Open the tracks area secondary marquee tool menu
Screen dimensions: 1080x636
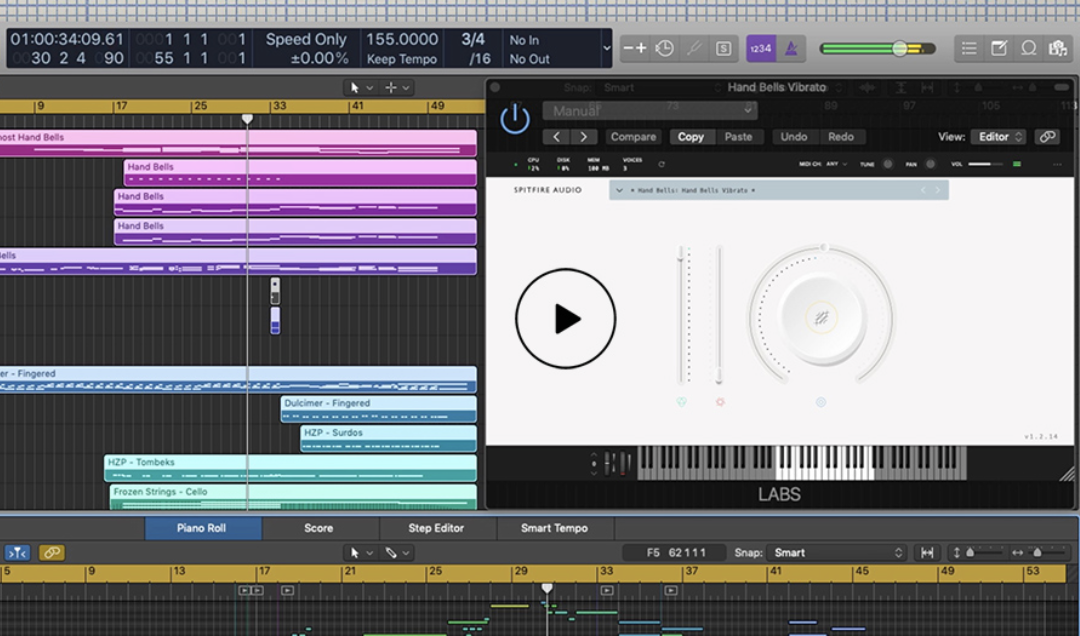tap(397, 88)
